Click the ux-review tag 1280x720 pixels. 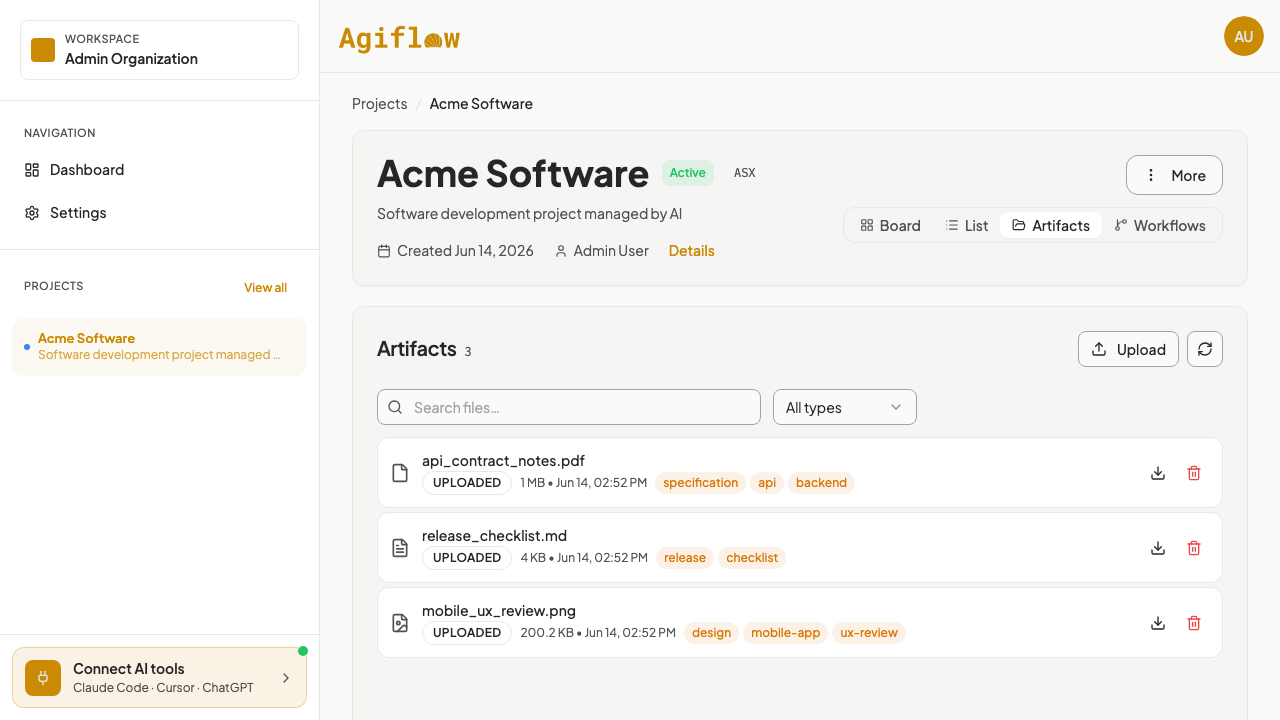pyautogui.click(x=869, y=633)
